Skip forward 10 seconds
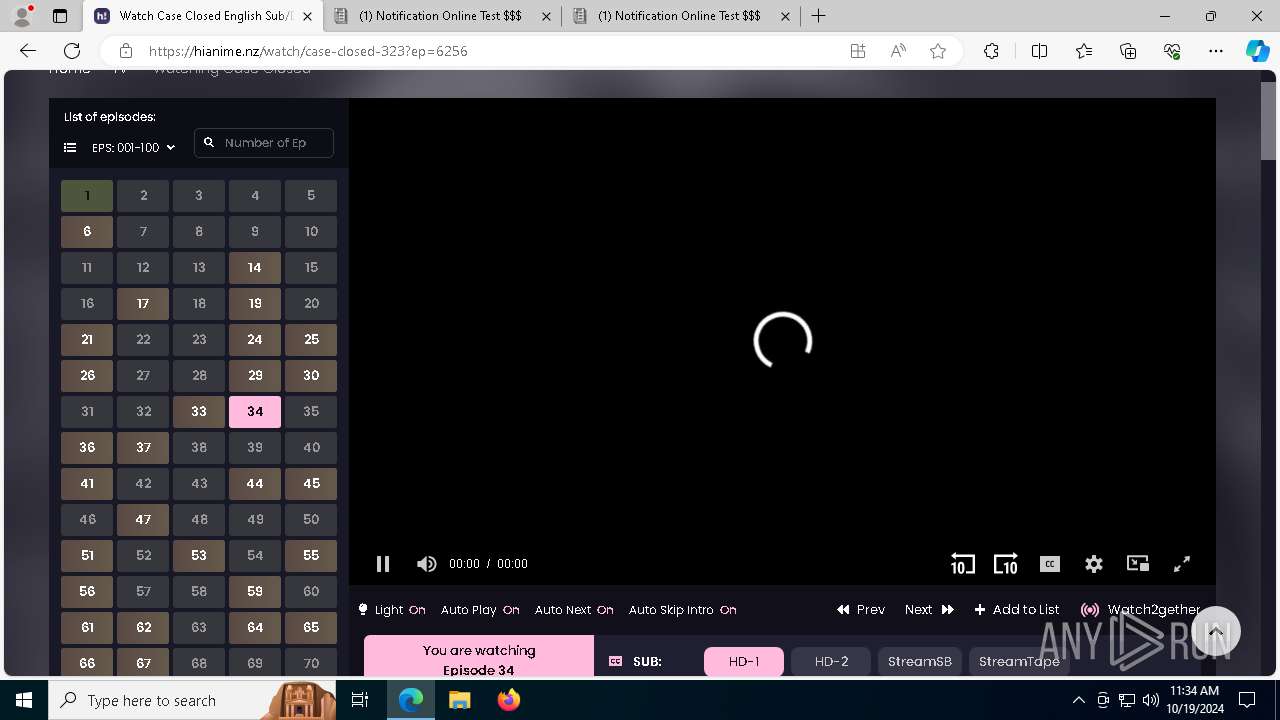 pyautogui.click(x=1005, y=564)
